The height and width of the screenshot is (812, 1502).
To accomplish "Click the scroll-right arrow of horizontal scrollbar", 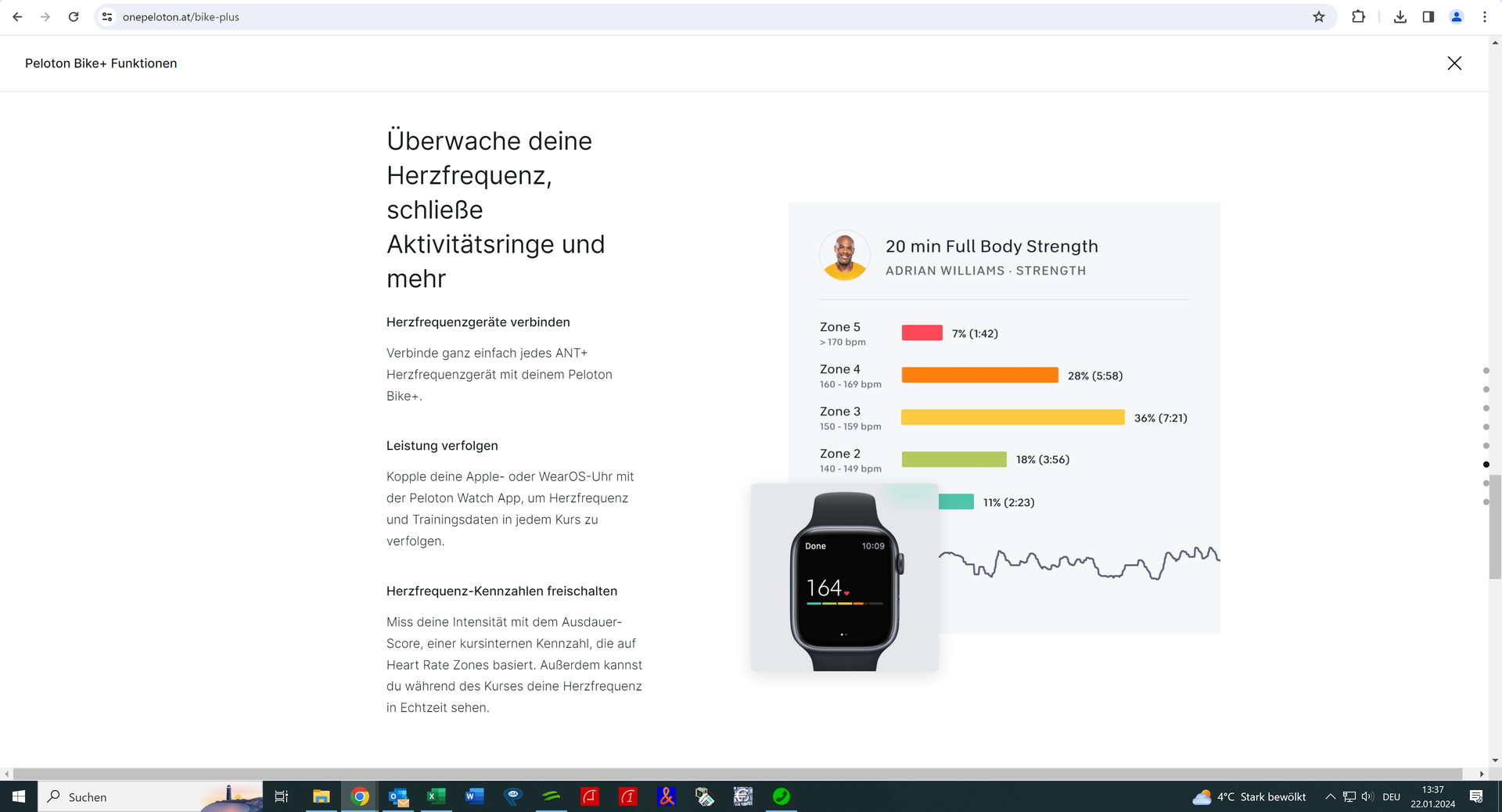I will click(x=1482, y=774).
